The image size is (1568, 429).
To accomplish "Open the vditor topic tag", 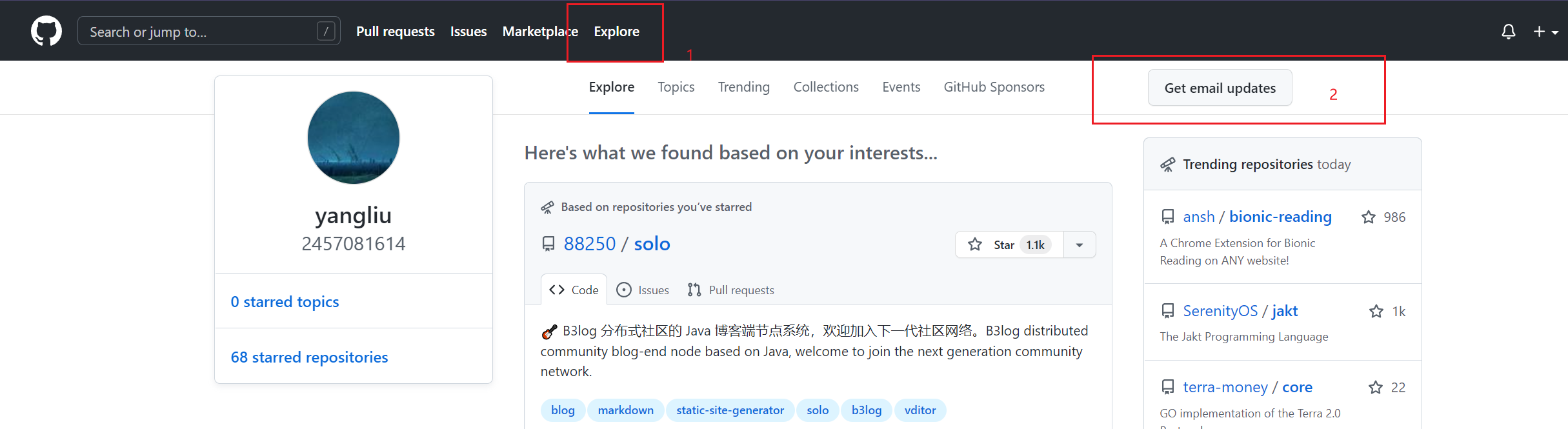I will 920,410.
